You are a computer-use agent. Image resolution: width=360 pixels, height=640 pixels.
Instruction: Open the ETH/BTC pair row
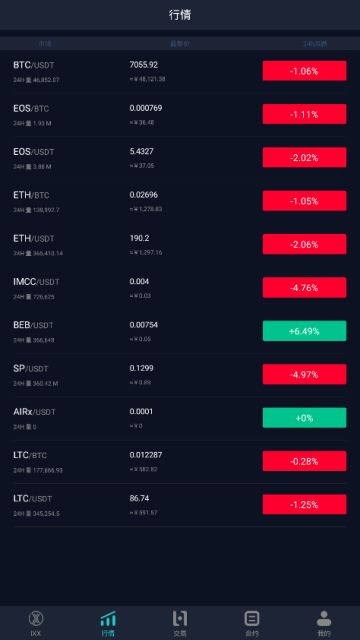[180, 201]
